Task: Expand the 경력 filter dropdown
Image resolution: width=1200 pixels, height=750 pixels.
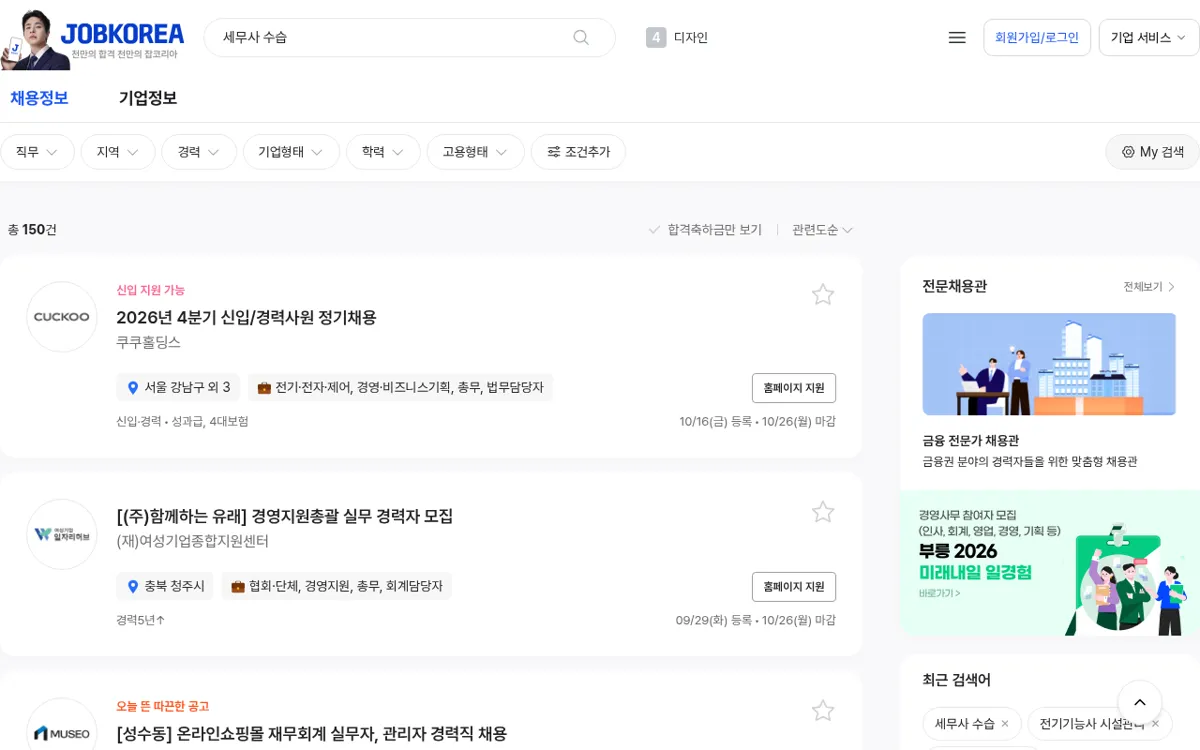Action: pos(199,152)
